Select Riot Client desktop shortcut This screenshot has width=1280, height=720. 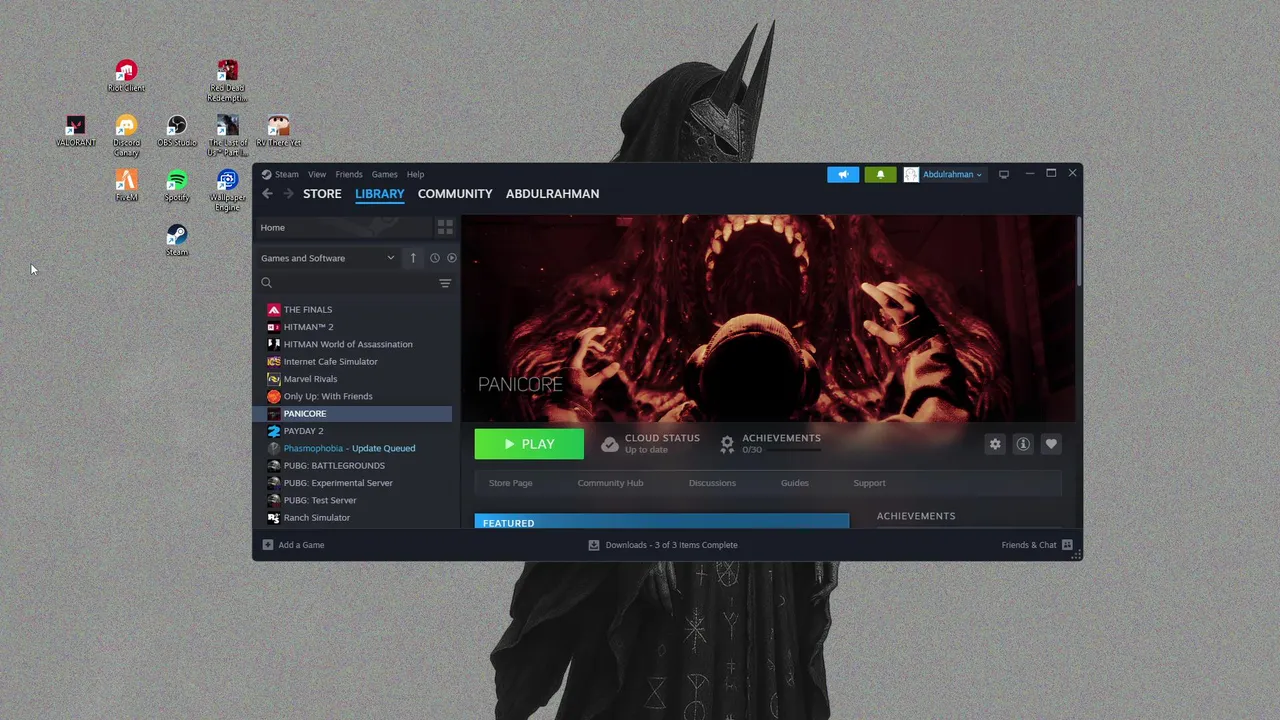(126, 76)
